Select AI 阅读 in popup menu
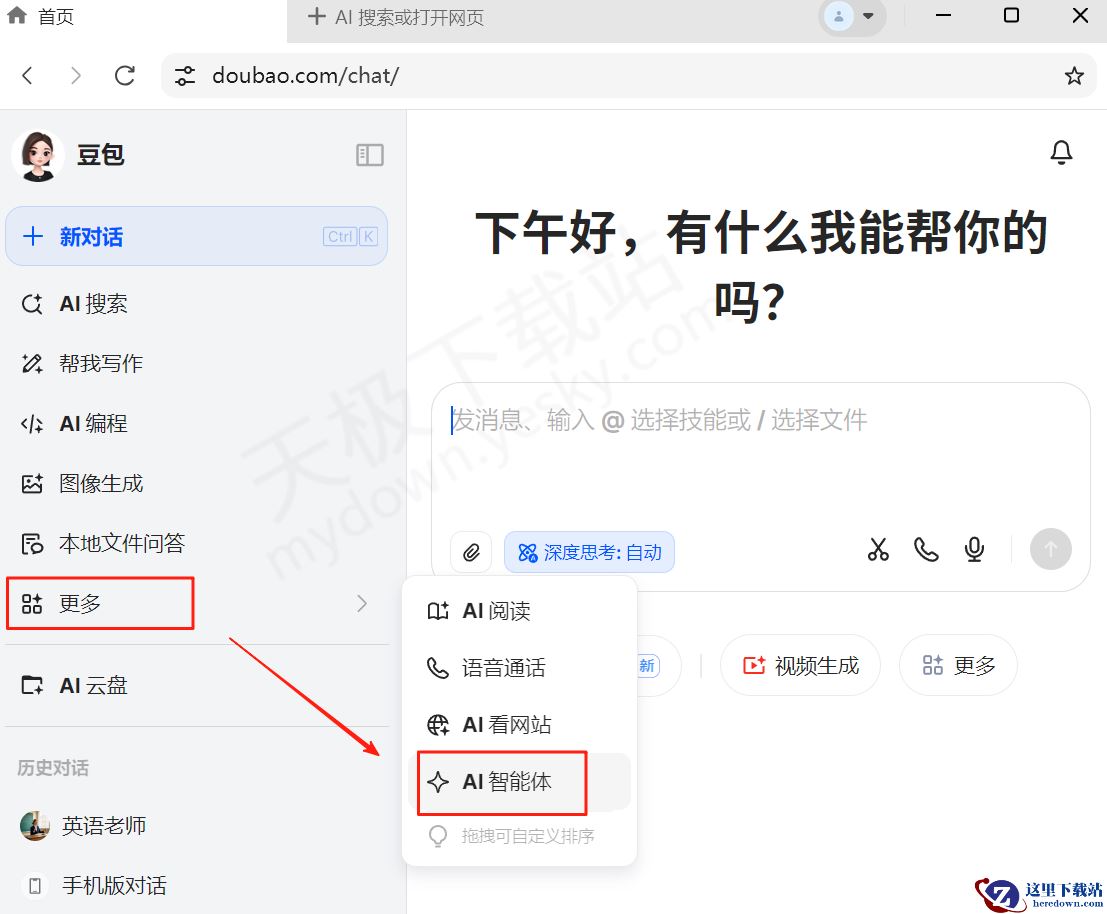 (519, 611)
